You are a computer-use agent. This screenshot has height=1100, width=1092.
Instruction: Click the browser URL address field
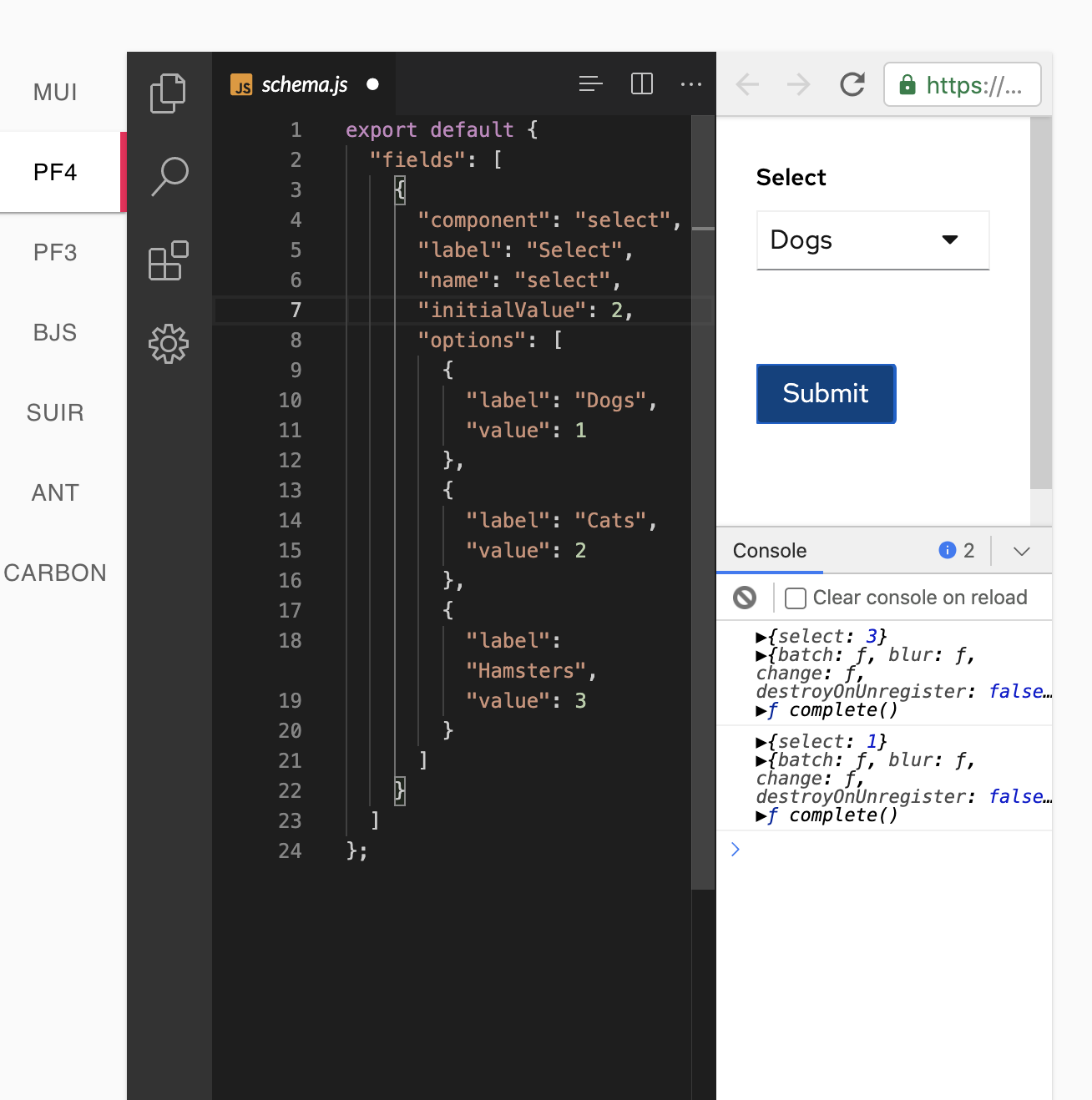pos(962,83)
